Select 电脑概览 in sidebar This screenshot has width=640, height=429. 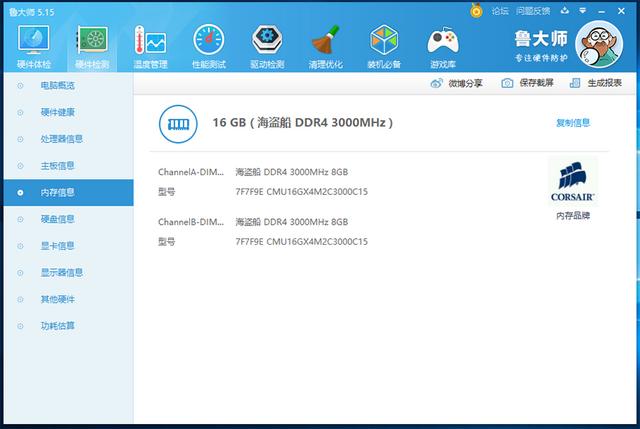click(x=57, y=86)
